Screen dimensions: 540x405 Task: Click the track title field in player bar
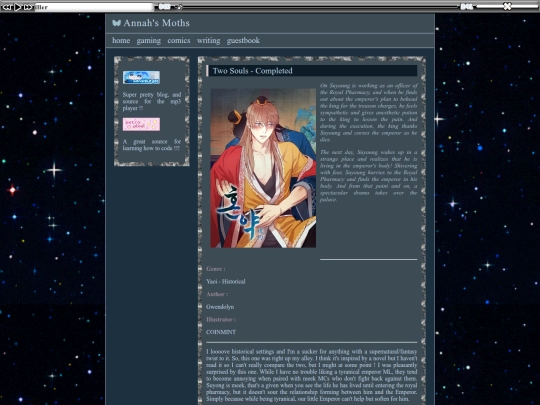tap(94, 7)
